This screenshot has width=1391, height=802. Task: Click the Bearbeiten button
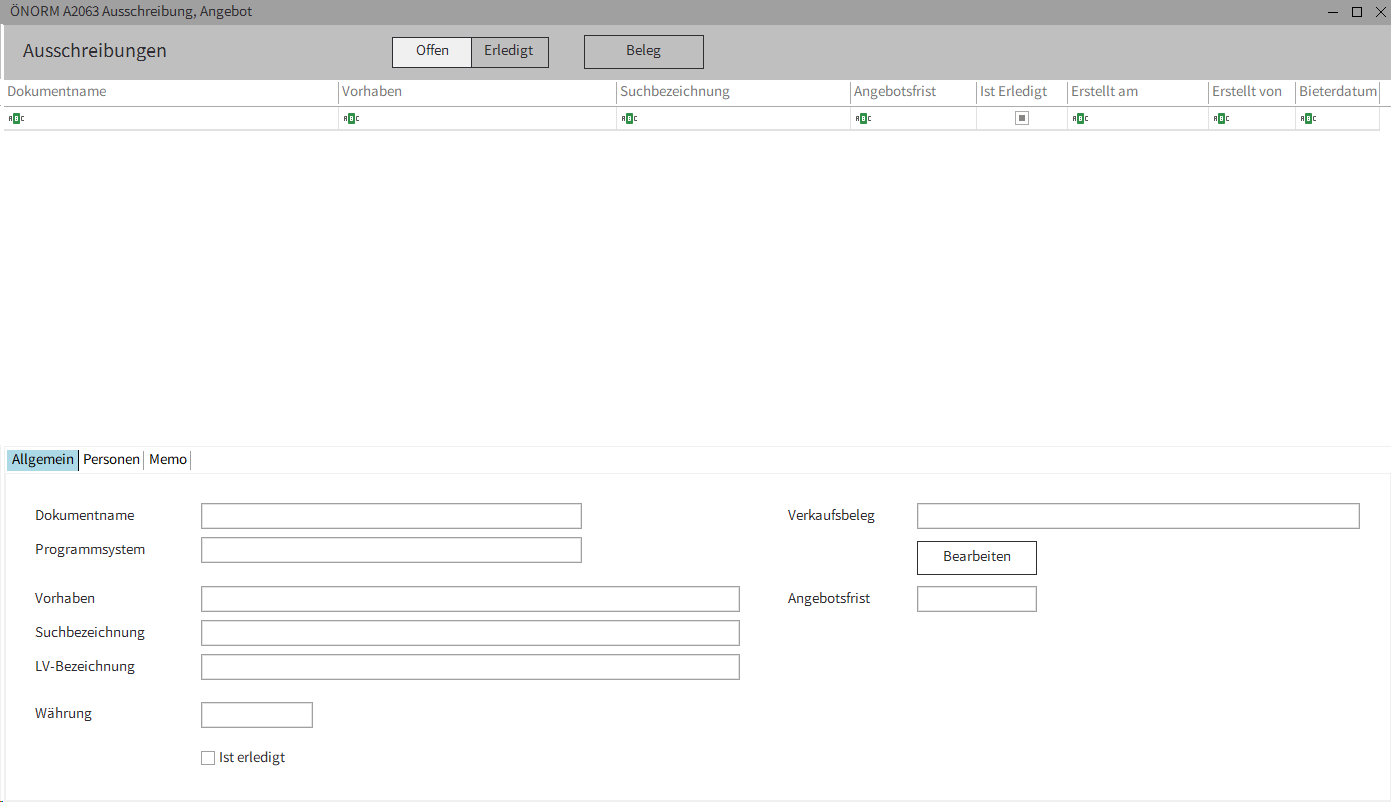976,557
